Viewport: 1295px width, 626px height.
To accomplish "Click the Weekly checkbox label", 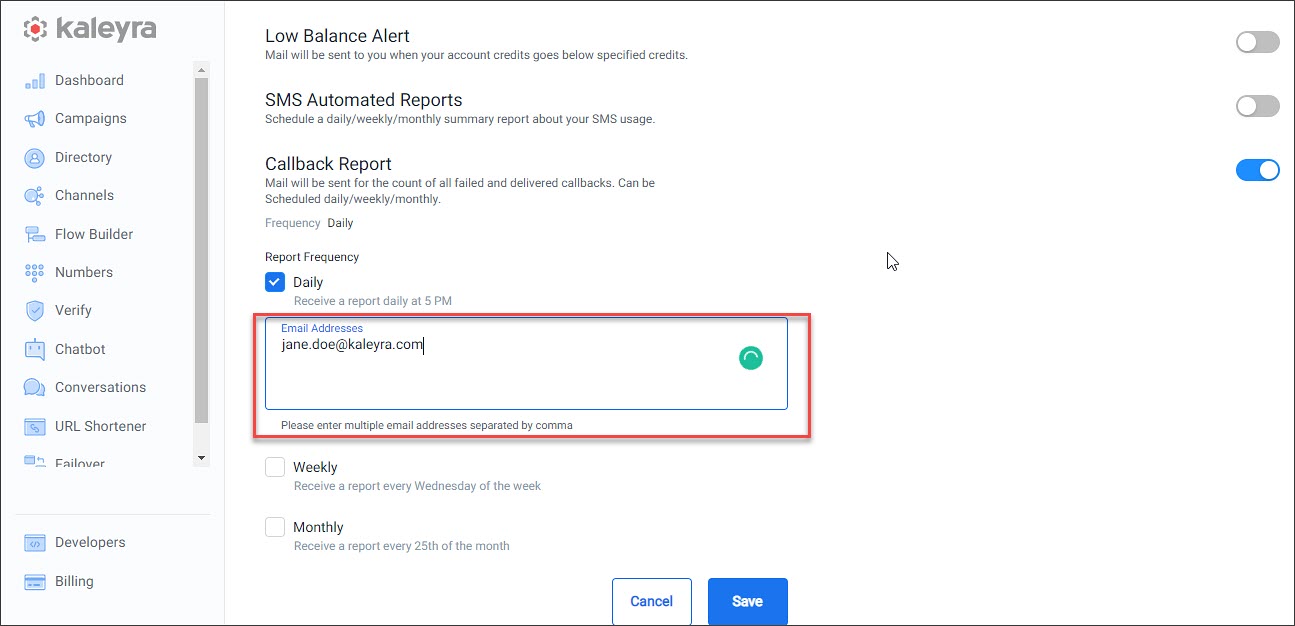I will point(315,467).
